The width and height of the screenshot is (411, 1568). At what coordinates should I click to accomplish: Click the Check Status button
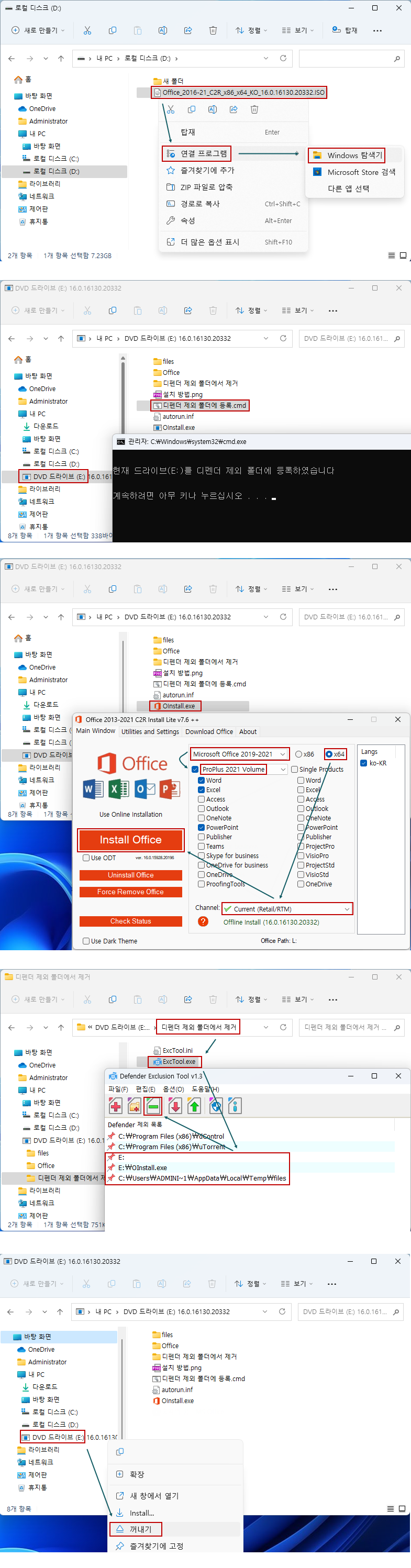(130, 921)
